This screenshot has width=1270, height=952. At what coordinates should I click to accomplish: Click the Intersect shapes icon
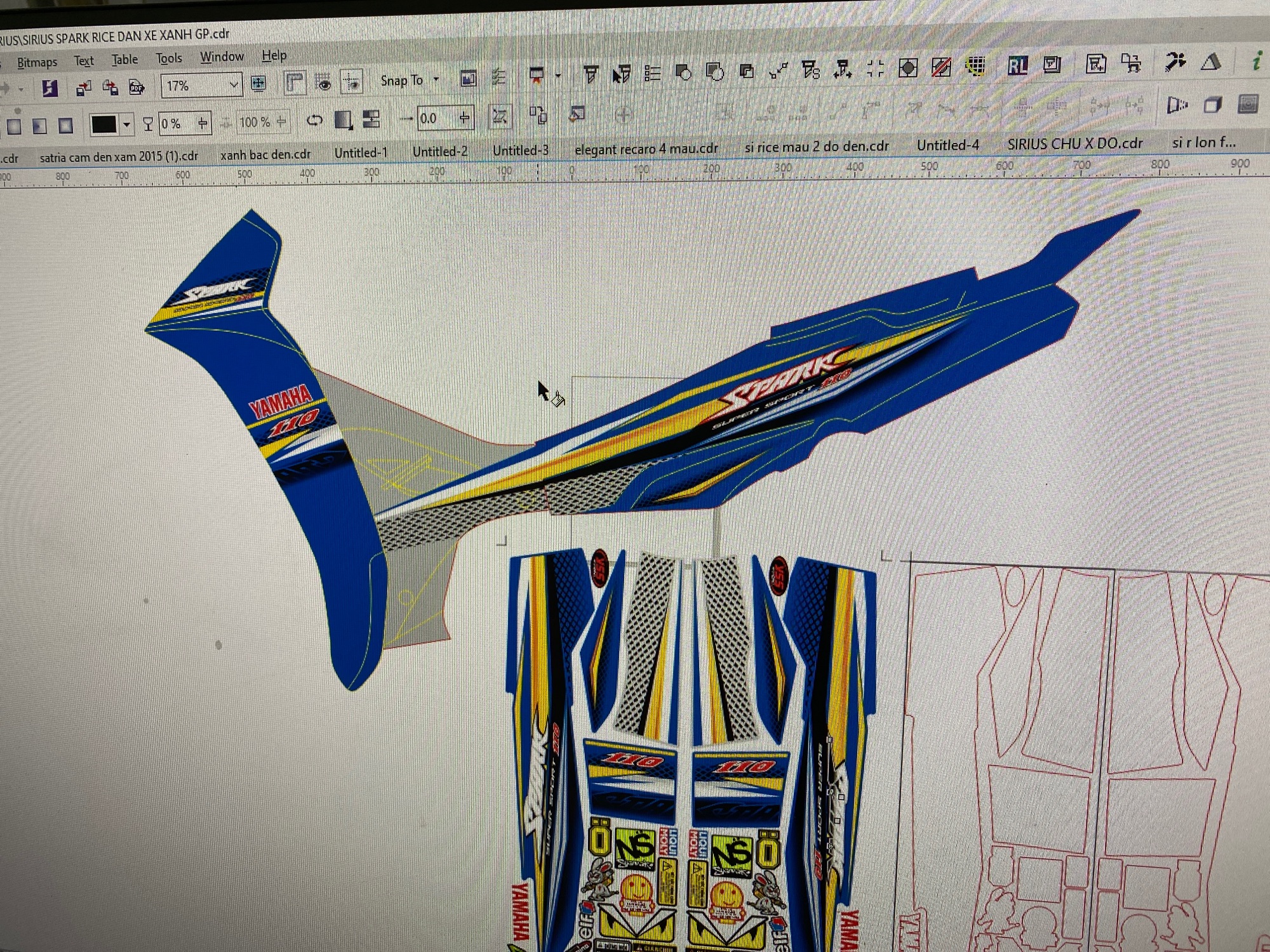(747, 71)
